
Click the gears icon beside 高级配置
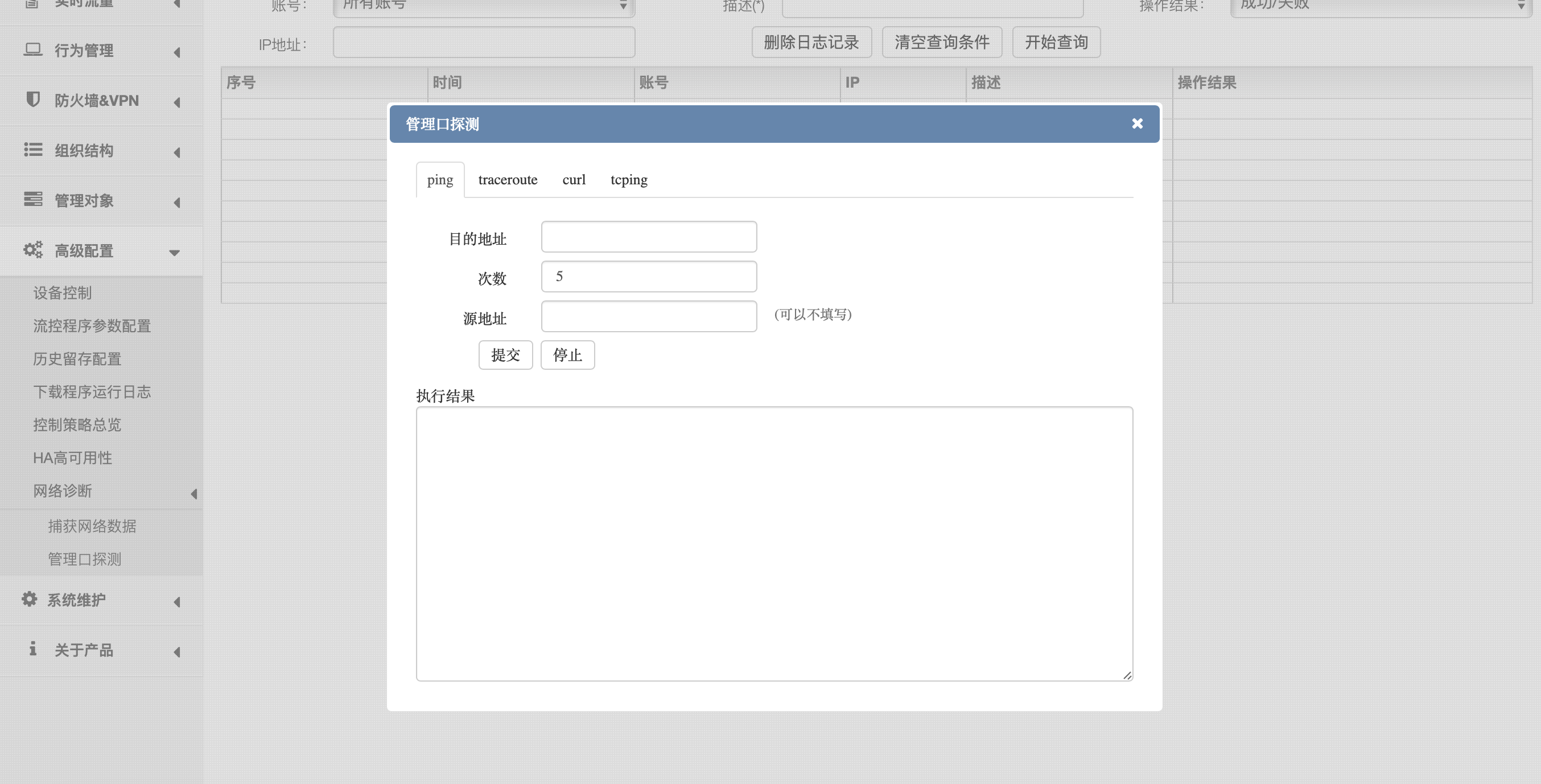[x=33, y=250]
